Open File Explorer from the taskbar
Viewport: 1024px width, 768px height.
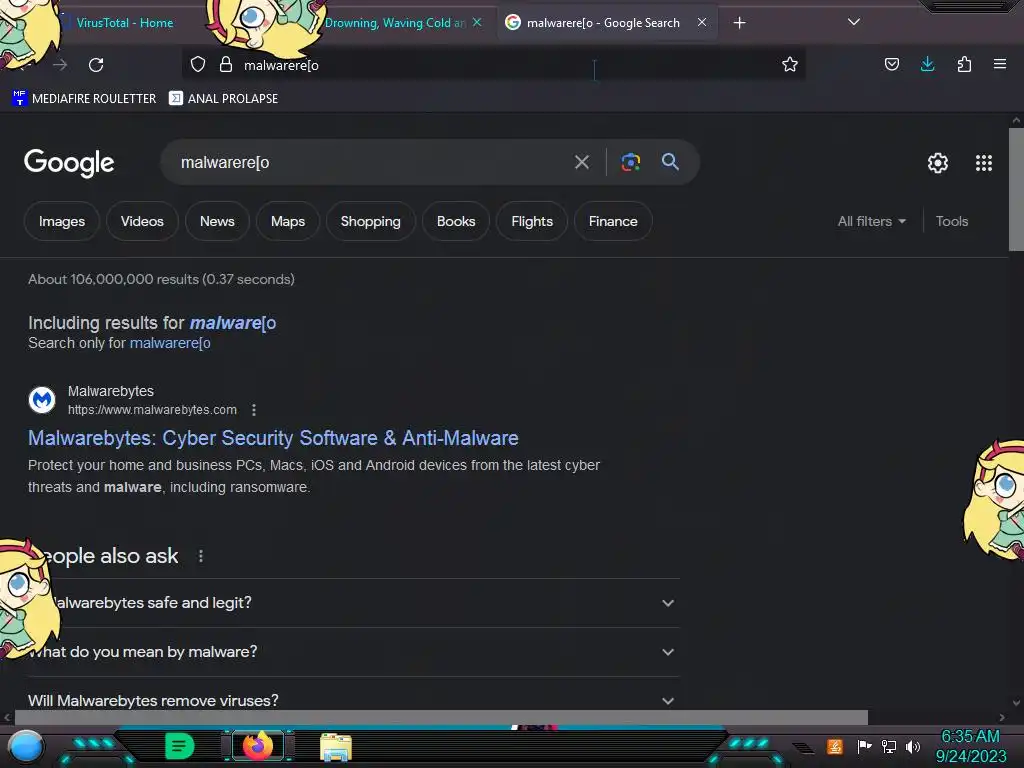[336, 747]
